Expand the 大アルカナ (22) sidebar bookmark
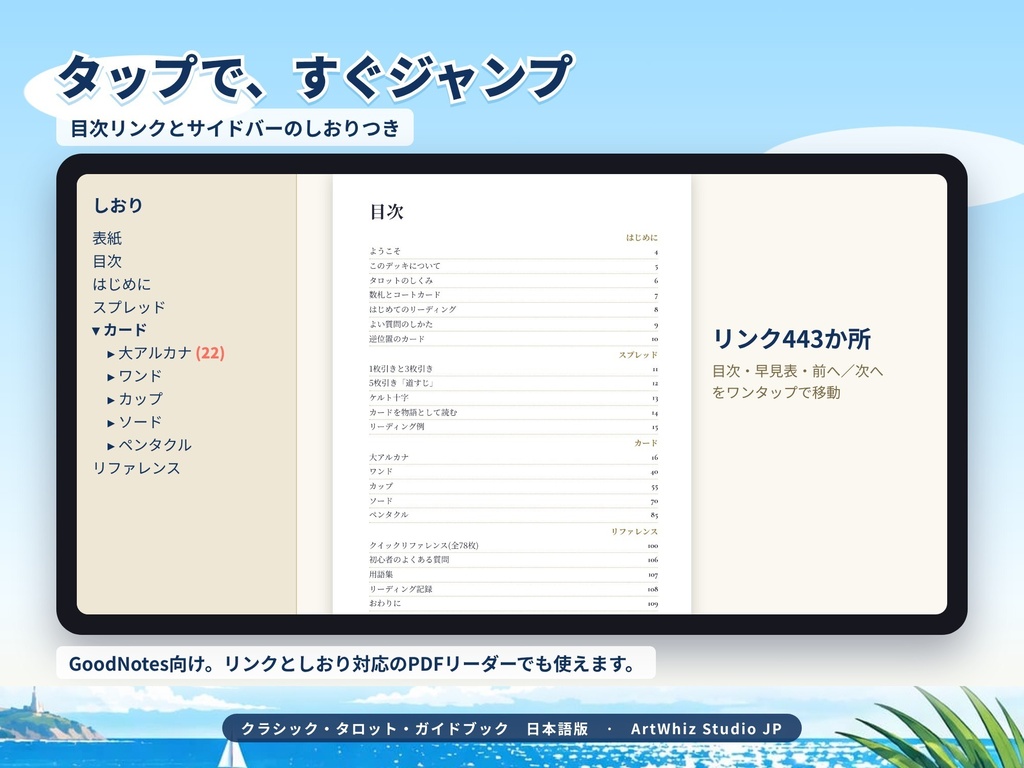The image size is (1024, 768). [111, 354]
